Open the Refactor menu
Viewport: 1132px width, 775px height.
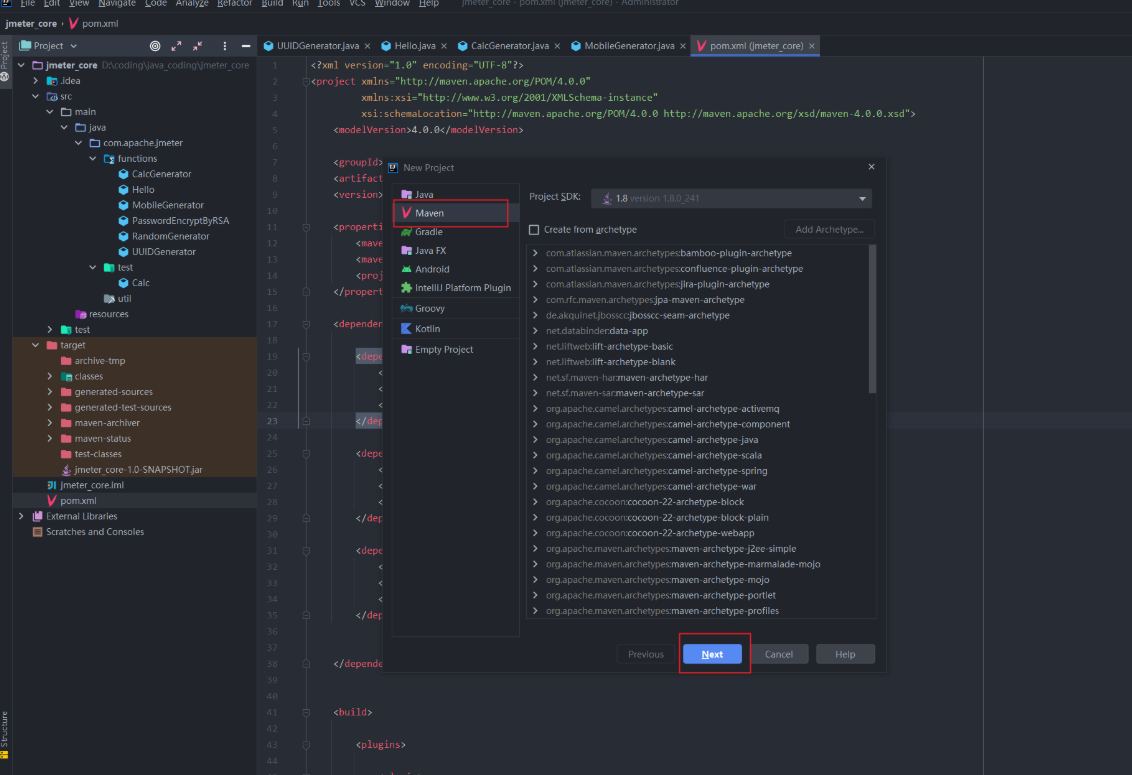[234, 4]
